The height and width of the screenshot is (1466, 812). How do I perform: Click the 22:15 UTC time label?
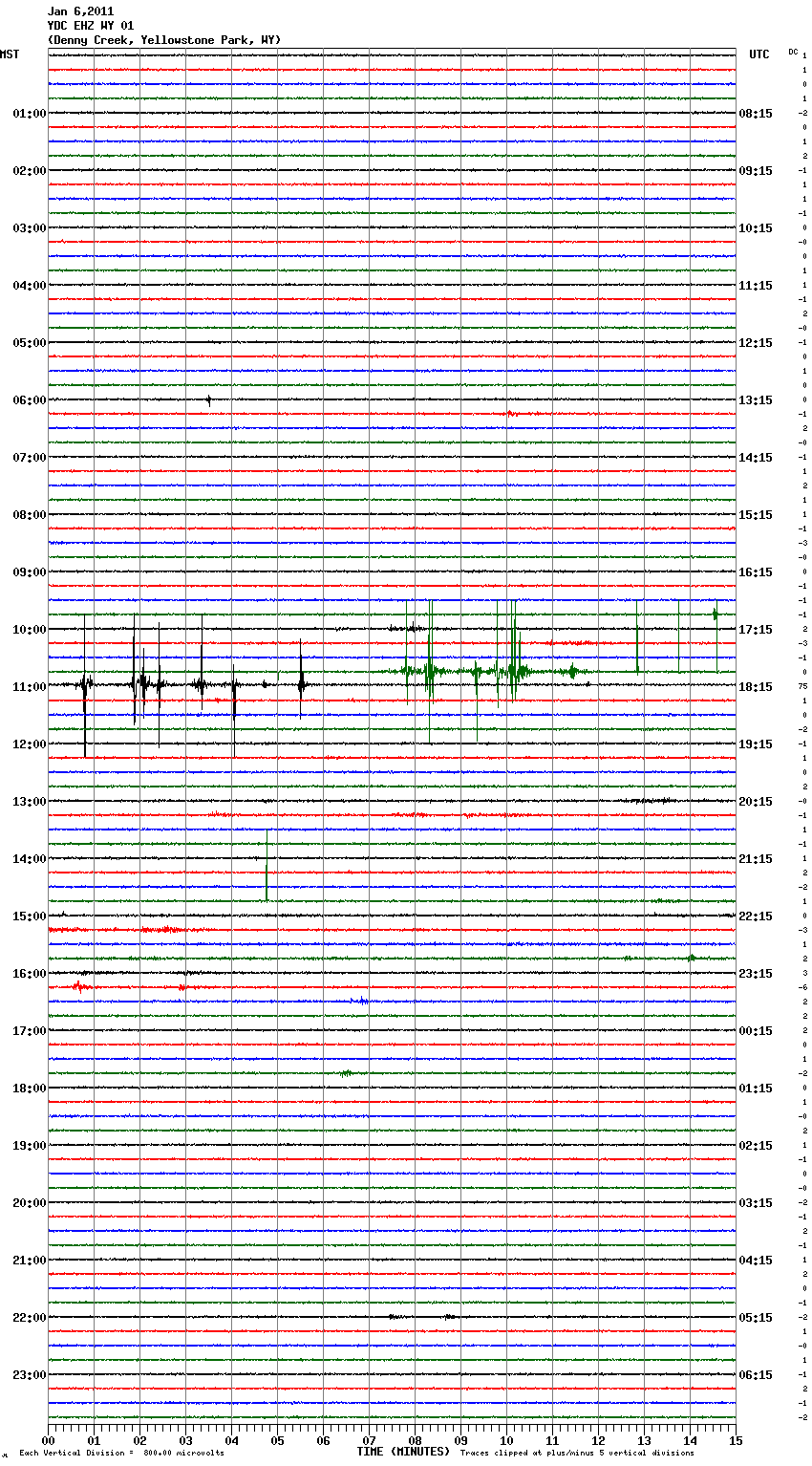tap(756, 916)
